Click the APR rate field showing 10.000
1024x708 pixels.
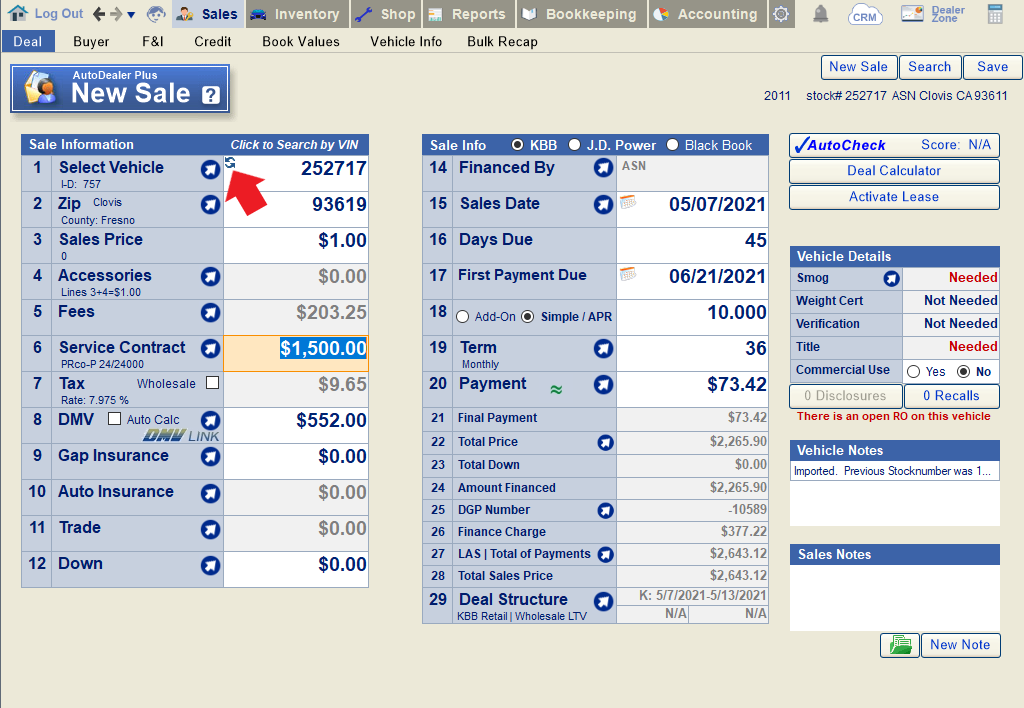coord(692,317)
